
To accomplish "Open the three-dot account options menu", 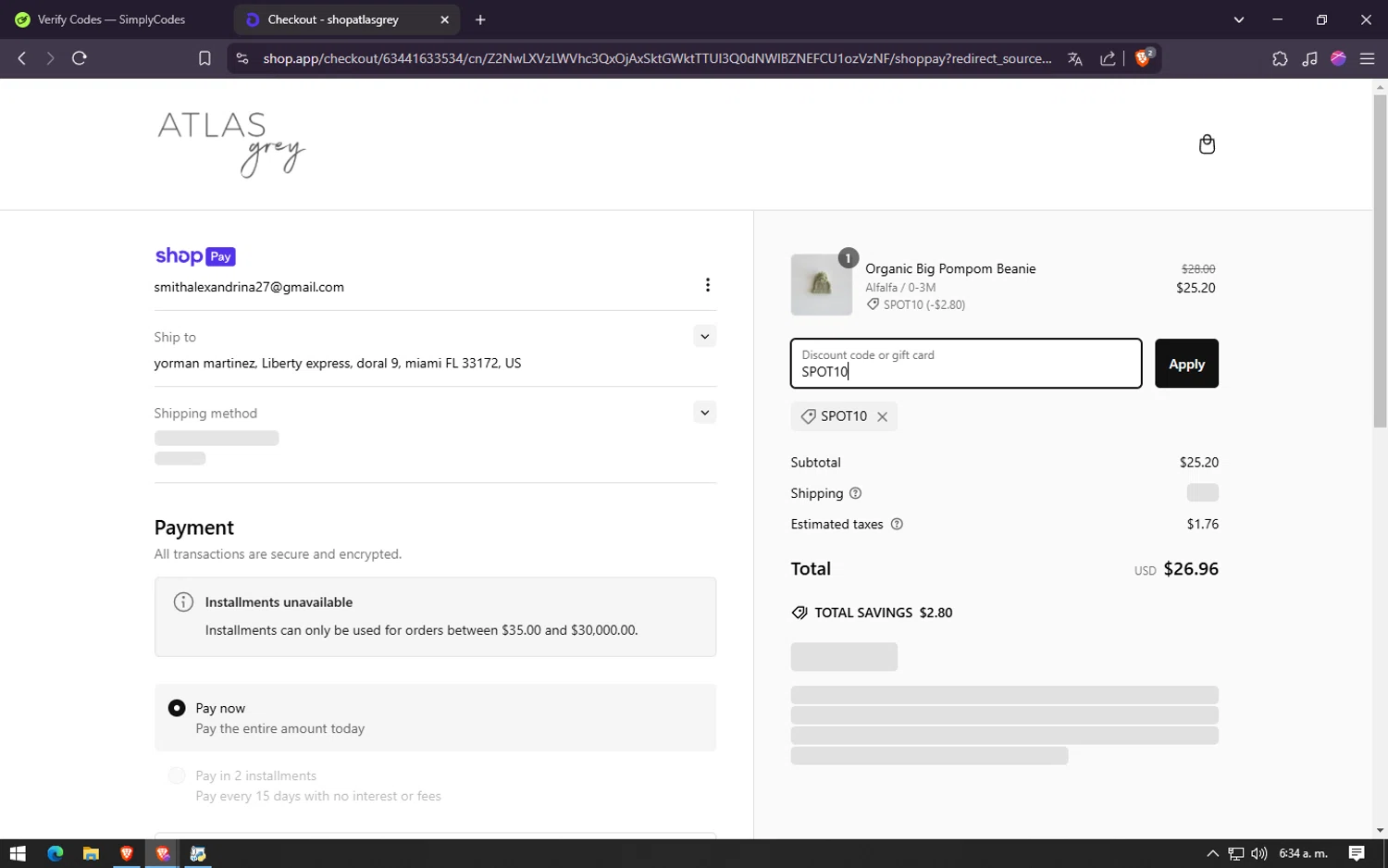I will tap(708, 285).
